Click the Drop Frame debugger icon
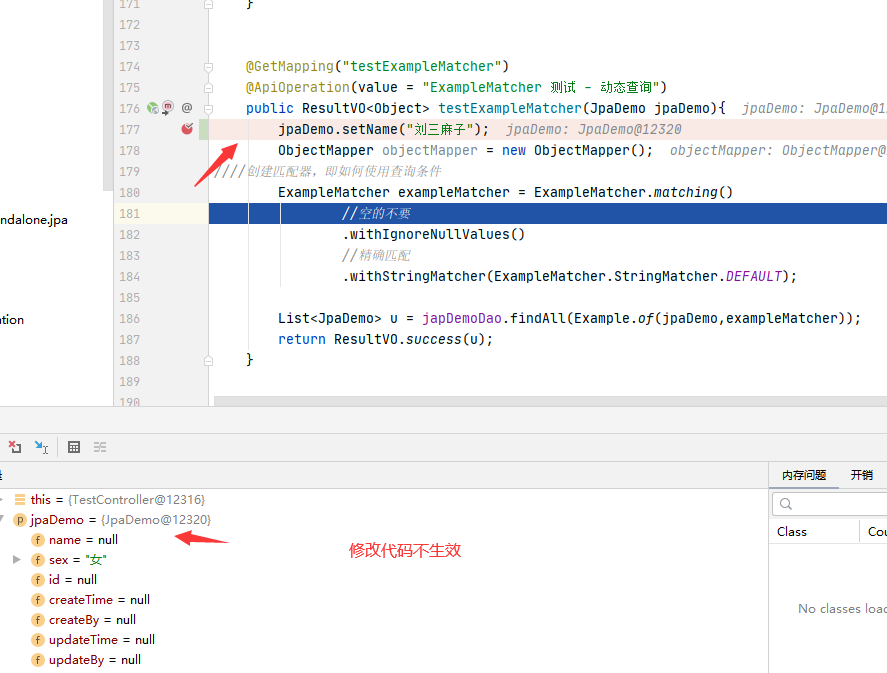This screenshot has height=673, width=887. tap(15, 447)
